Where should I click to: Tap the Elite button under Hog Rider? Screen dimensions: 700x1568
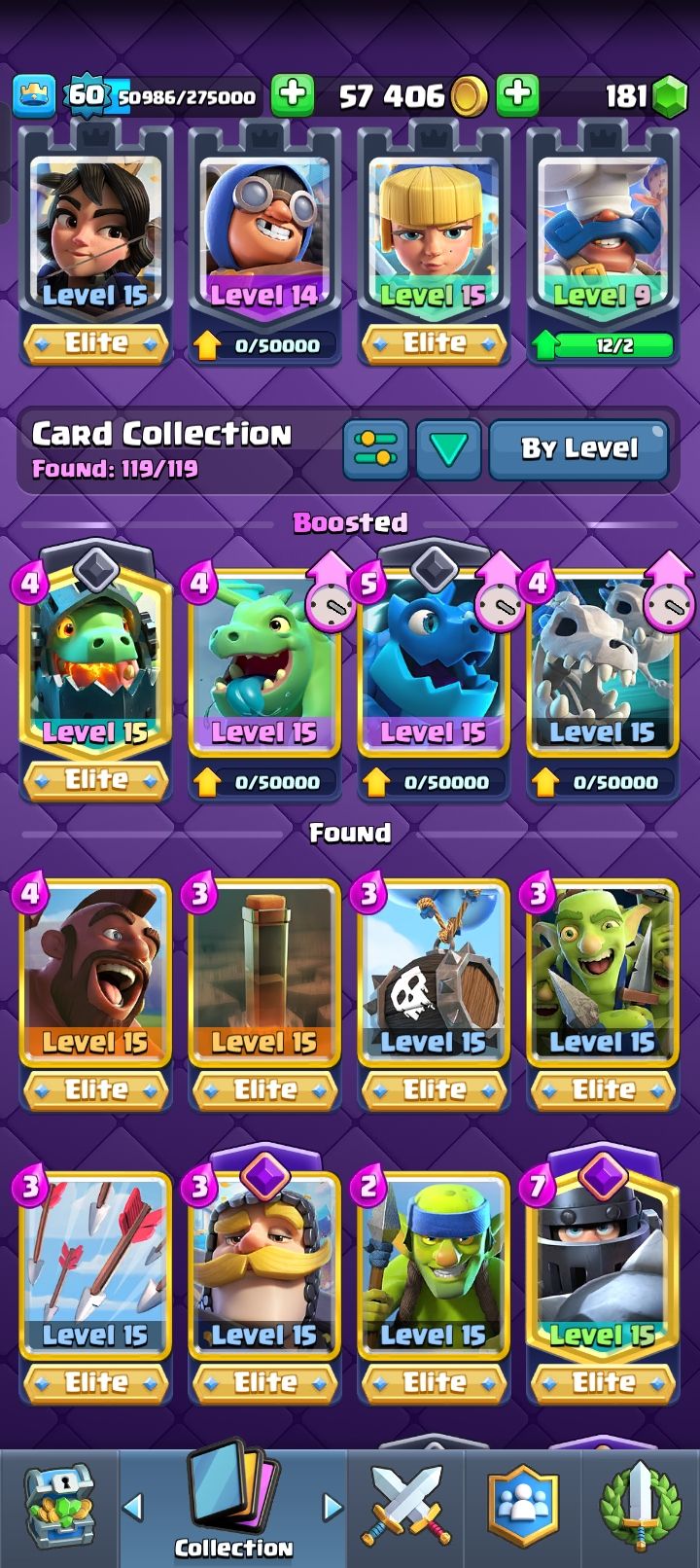click(95, 1090)
